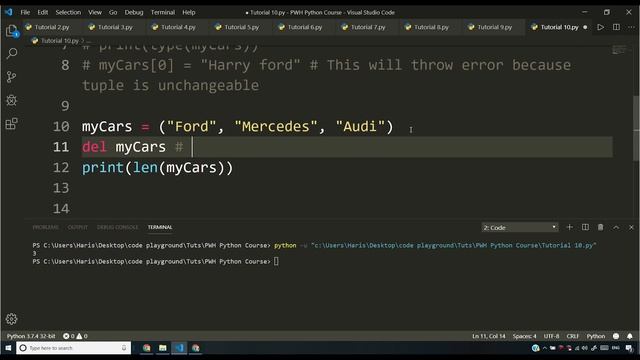640x360 pixels.
Task: Click Tutorial 10.py breadcrumb
Action: point(60,41)
